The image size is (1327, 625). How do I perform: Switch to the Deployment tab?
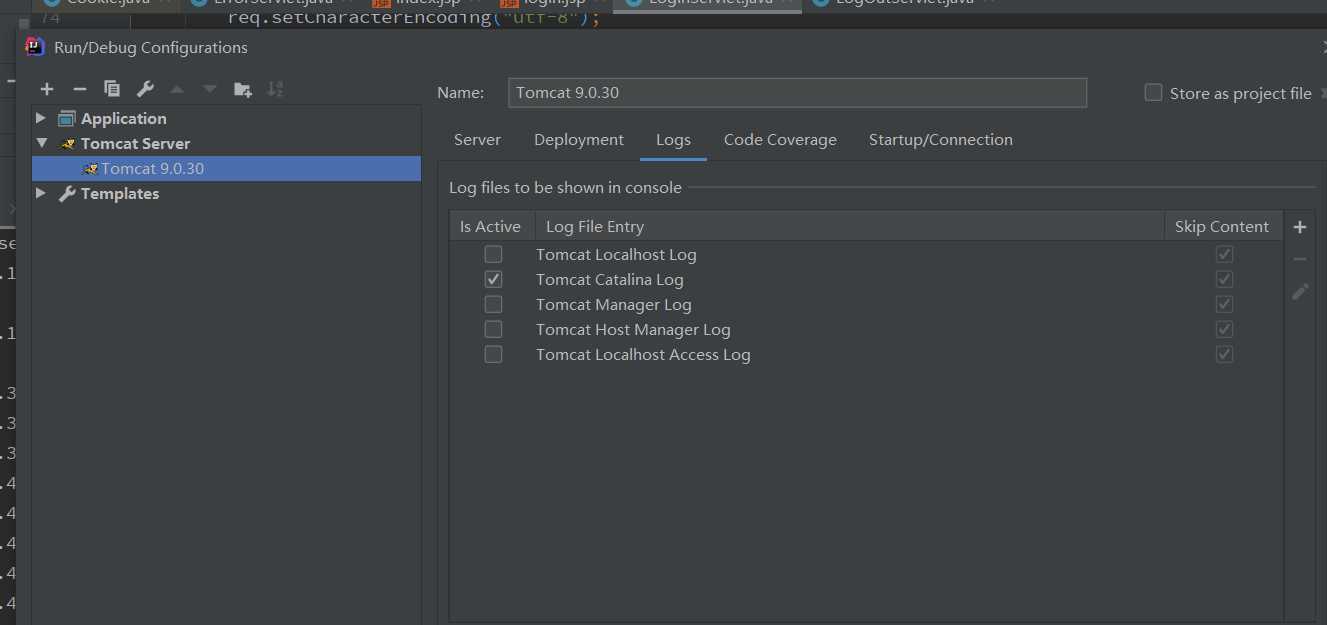[579, 140]
